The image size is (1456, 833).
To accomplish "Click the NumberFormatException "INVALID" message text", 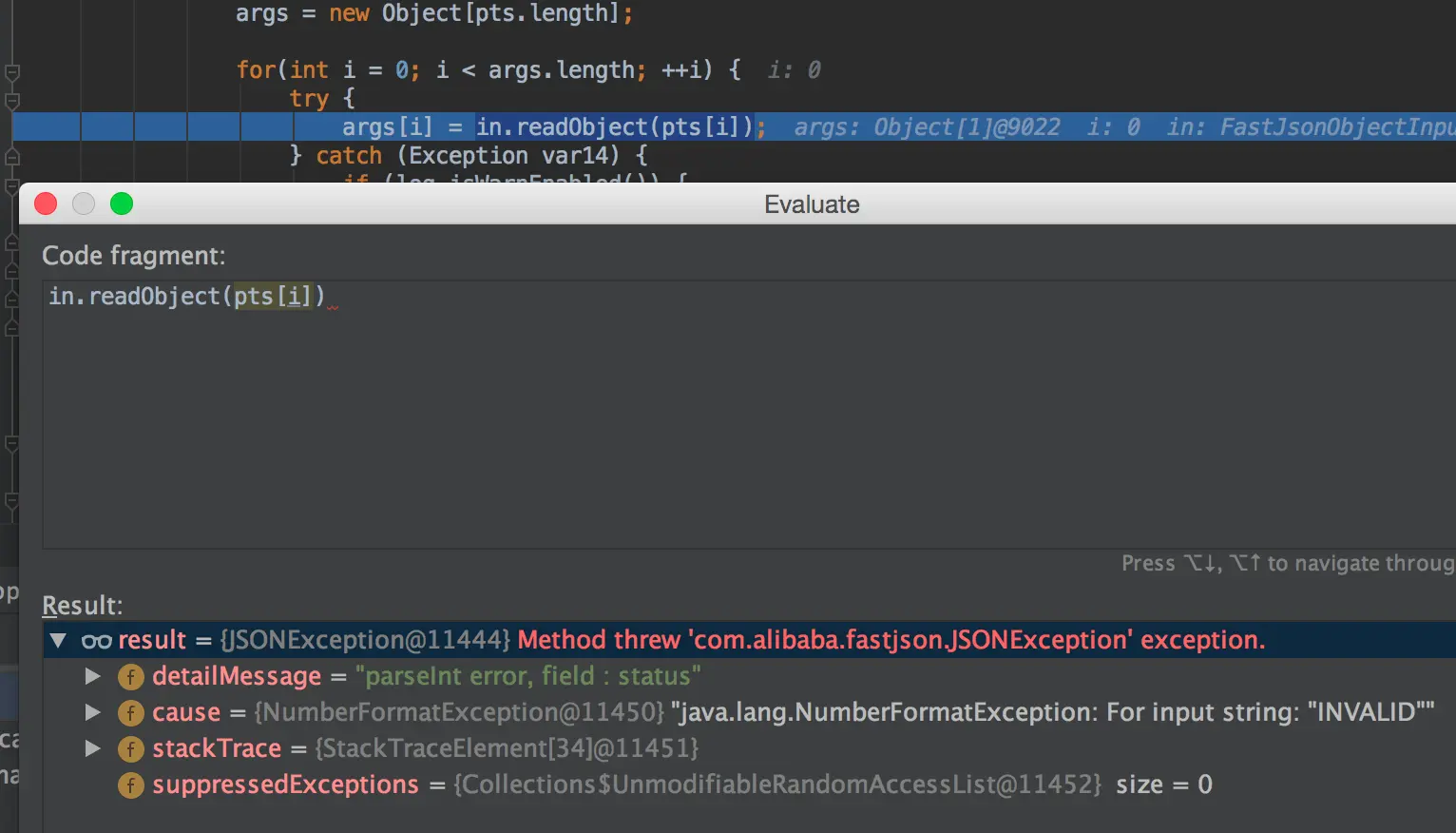I will click(1053, 712).
